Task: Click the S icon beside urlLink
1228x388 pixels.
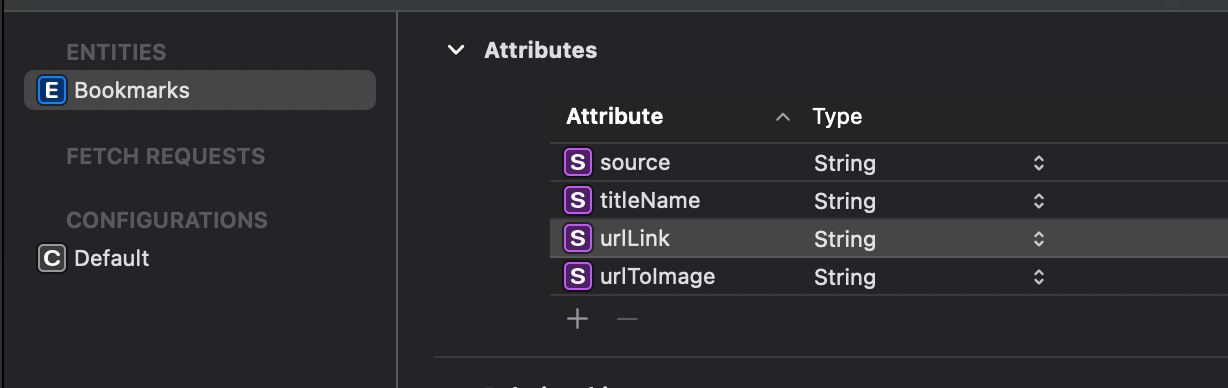Action: coord(578,239)
